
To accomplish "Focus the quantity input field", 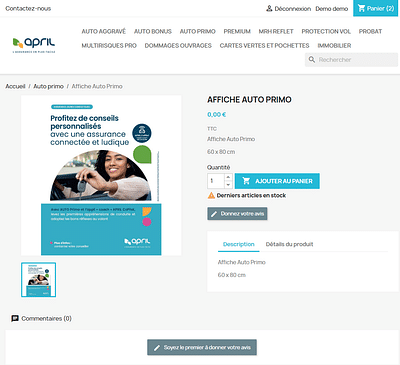I will click(216, 181).
